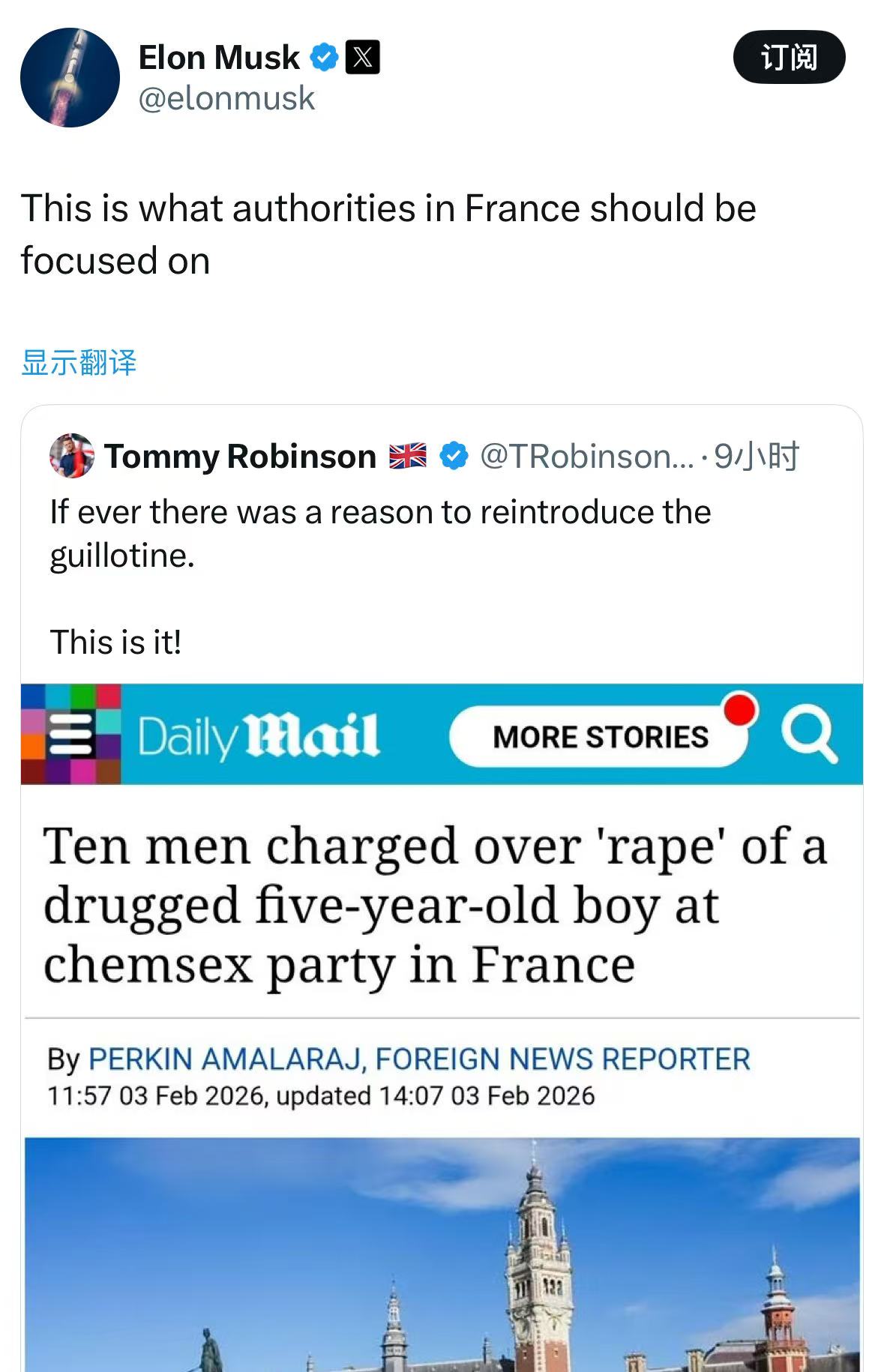Image resolution: width=884 pixels, height=1372 pixels.
Task: Open the Daily Mail hamburger menu
Action: (70, 734)
